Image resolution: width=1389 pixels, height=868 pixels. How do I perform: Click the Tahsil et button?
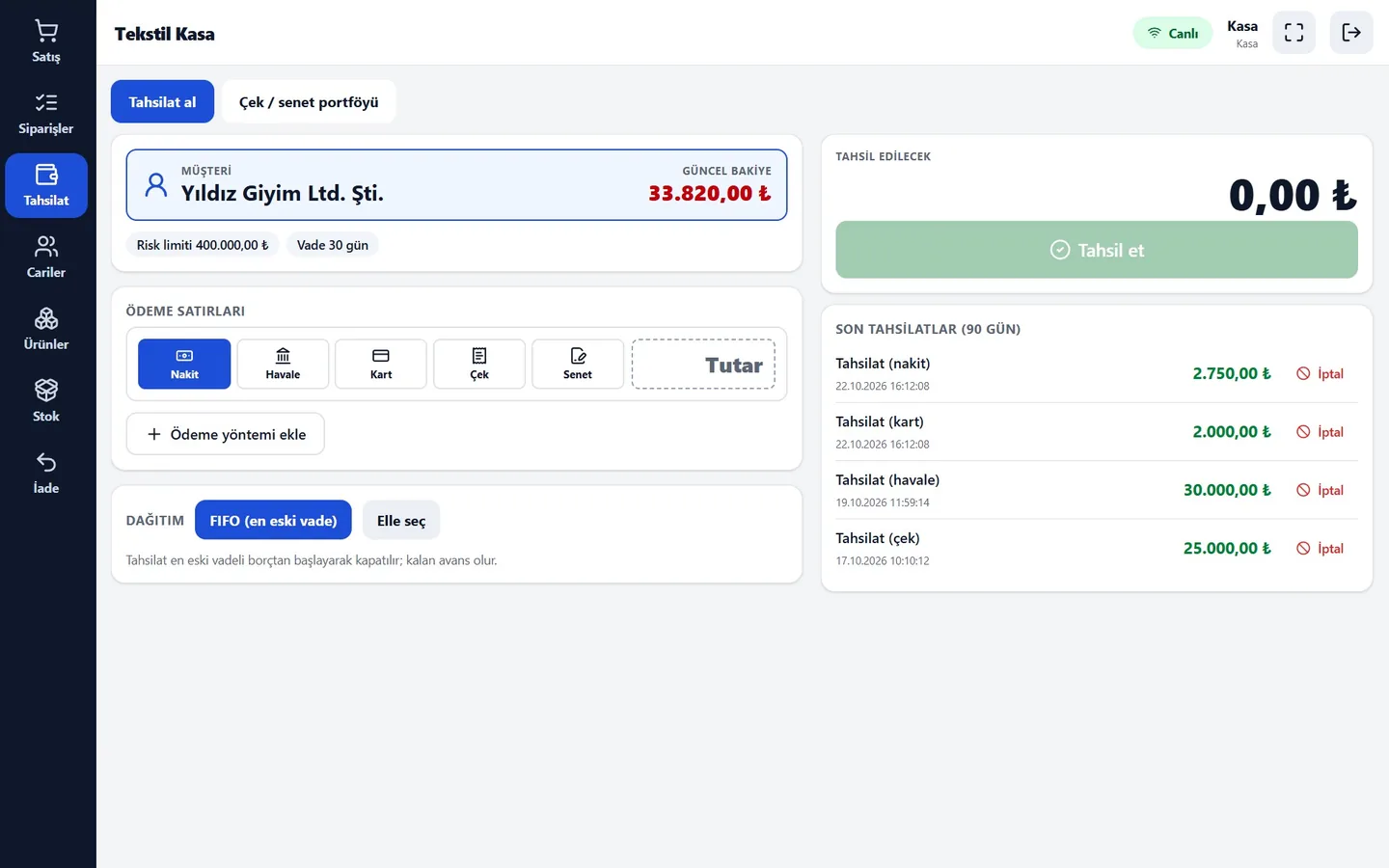pyautogui.click(x=1097, y=250)
